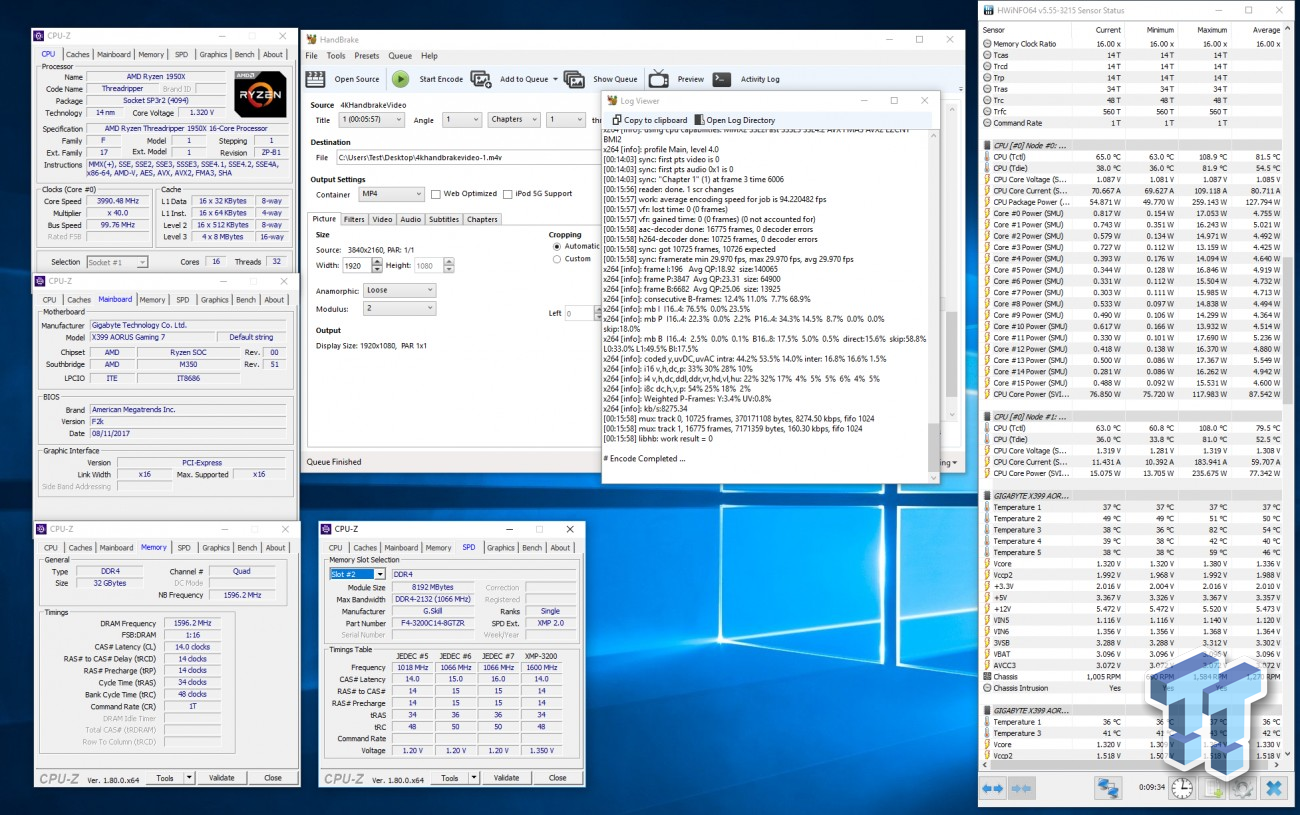Click the HWiNFO clock reset-timer icon
The width and height of the screenshot is (1300, 815).
1182,788
